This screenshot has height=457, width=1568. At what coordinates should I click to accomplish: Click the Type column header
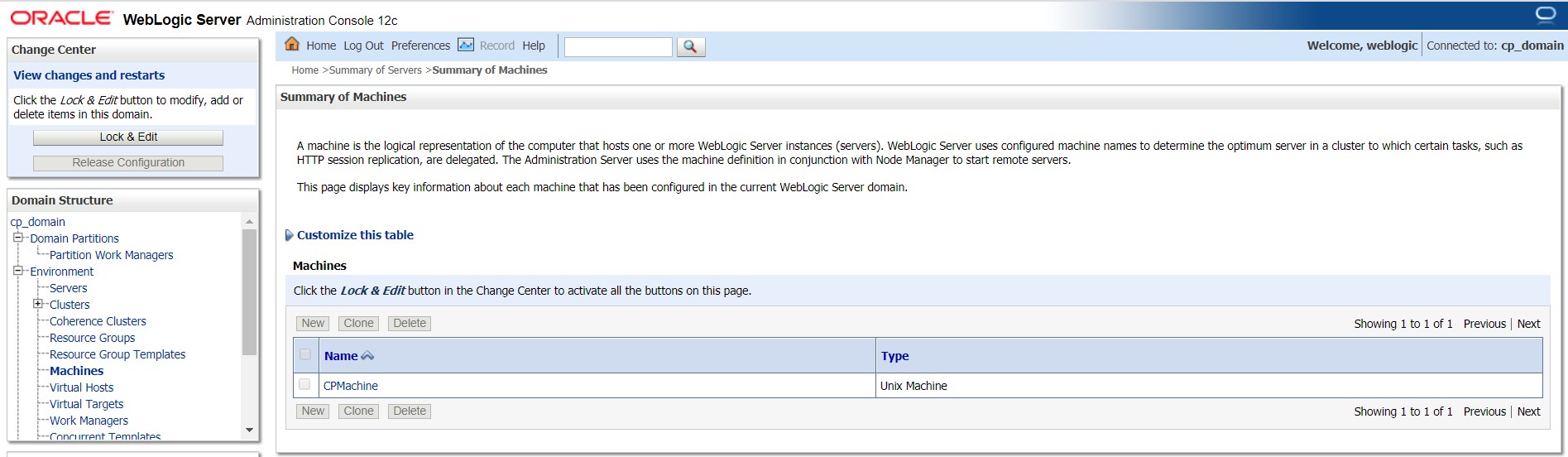(894, 356)
